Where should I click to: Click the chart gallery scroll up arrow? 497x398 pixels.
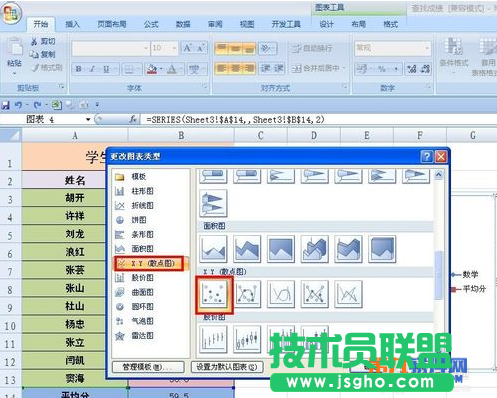click(439, 175)
